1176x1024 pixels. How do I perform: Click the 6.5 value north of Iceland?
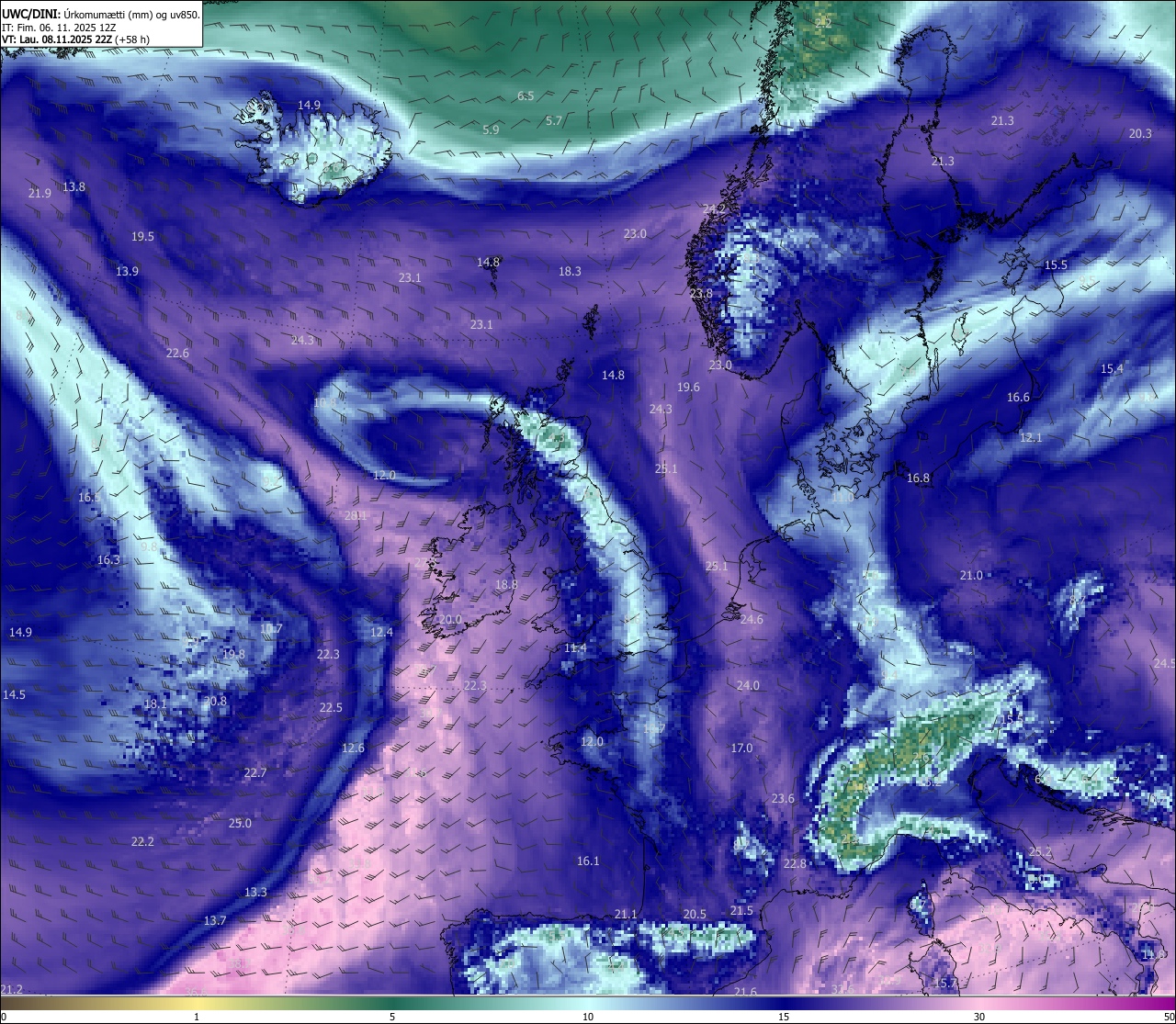pyautogui.click(x=526, y=96)
